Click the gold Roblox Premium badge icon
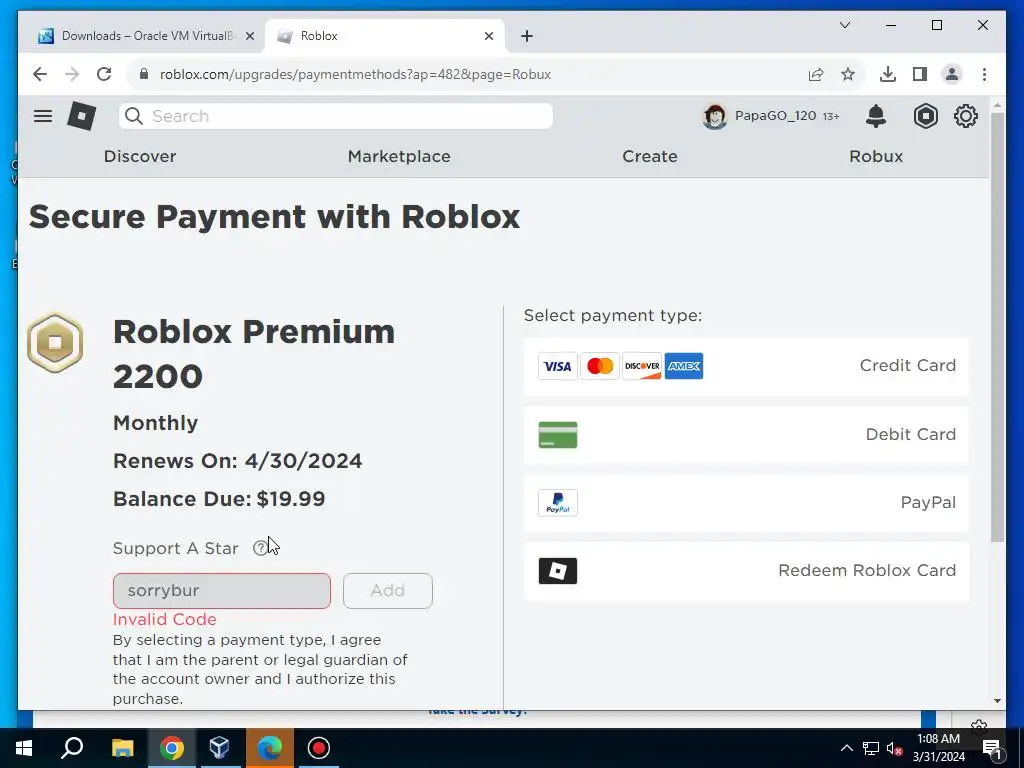This screenshot has height=768, width=1024. (55, 342)
